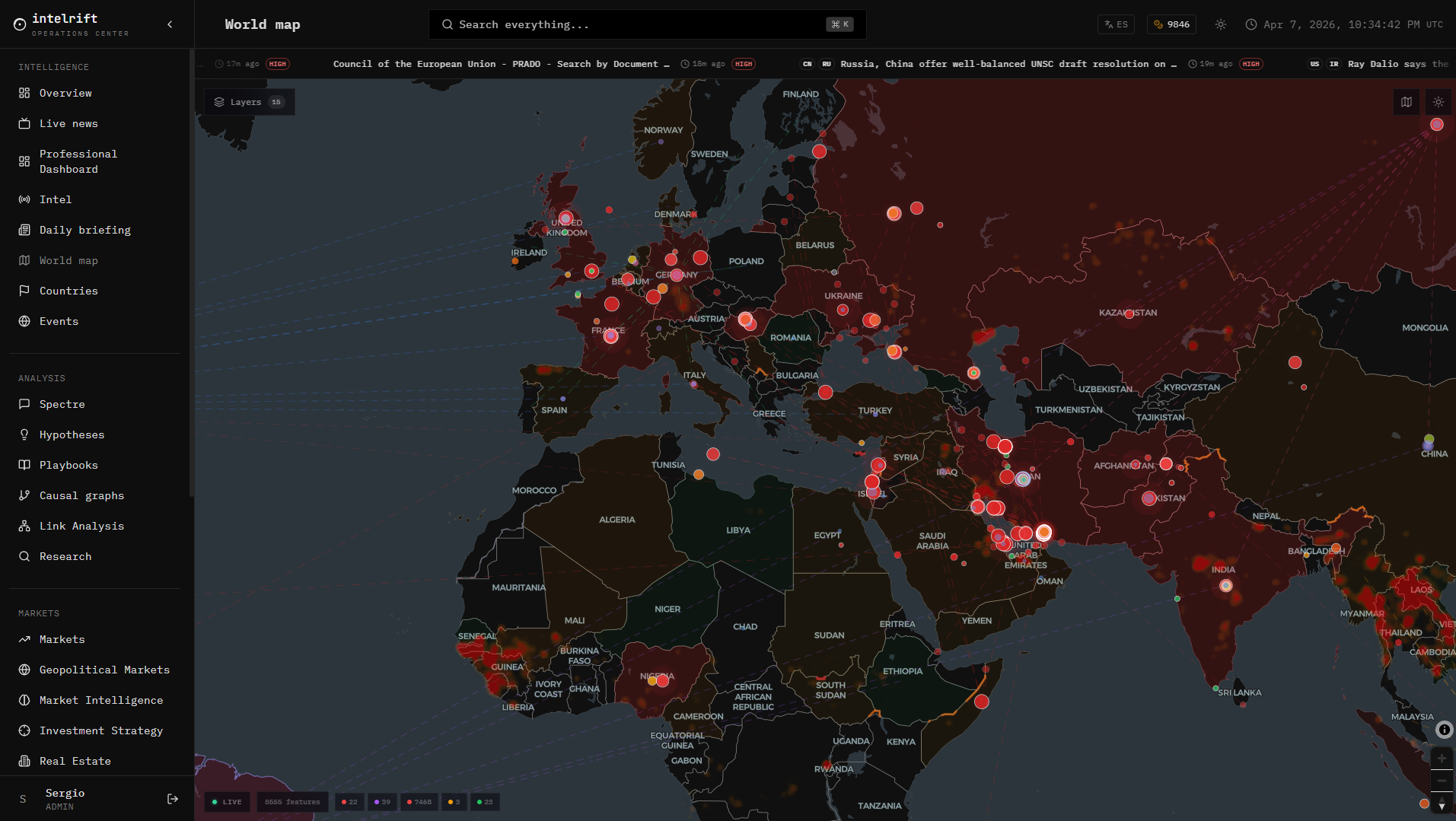Focus the Search everything field

coord(648,24)
